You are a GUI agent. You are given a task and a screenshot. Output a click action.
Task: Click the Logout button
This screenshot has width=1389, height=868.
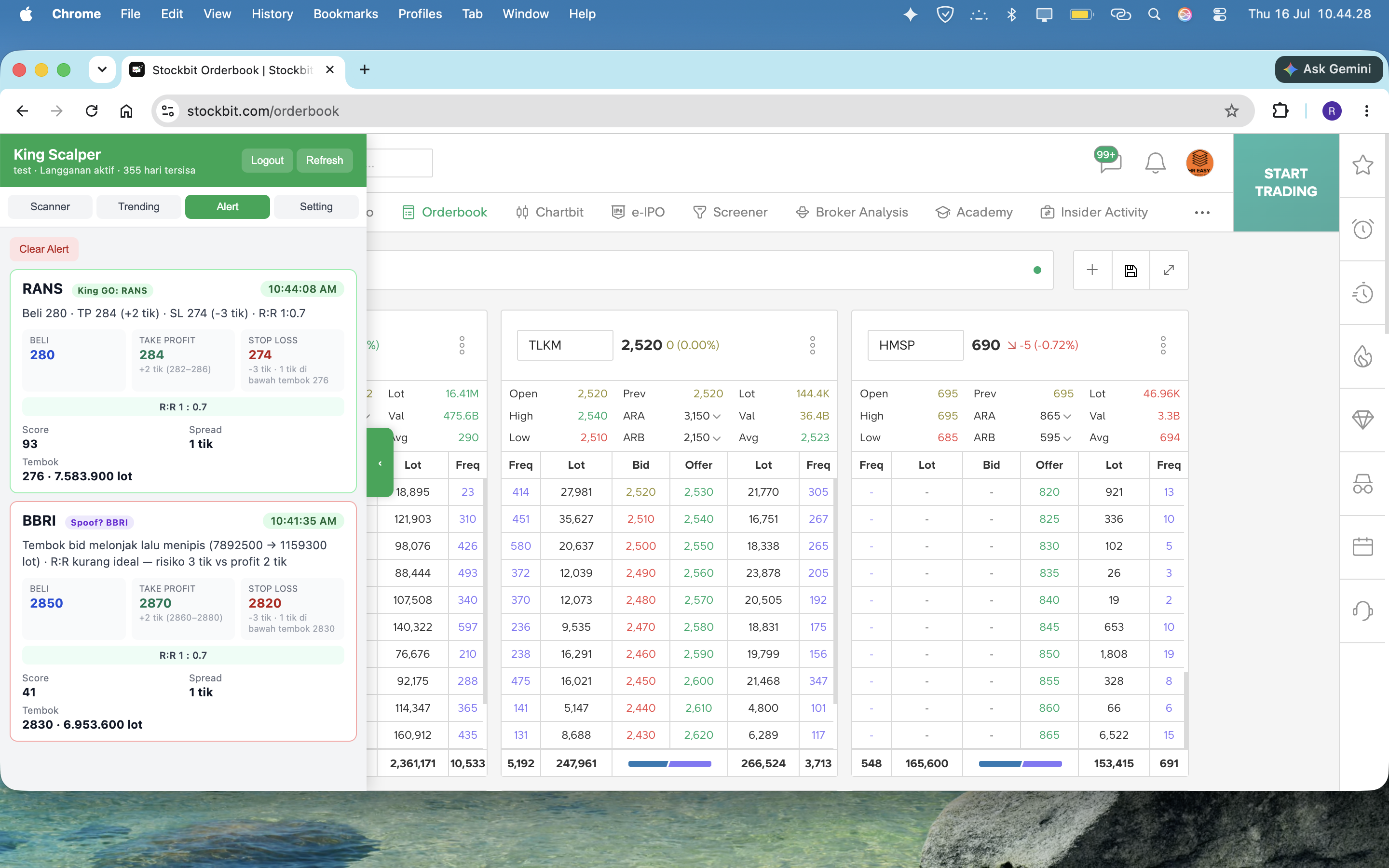(x=267, y=161)
